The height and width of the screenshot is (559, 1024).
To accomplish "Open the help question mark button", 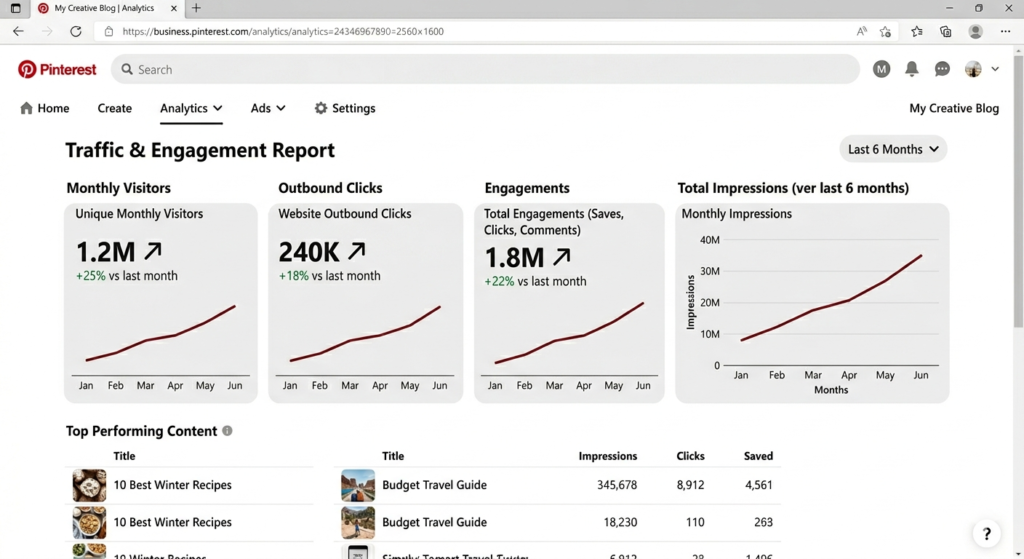I will point(987,534).
